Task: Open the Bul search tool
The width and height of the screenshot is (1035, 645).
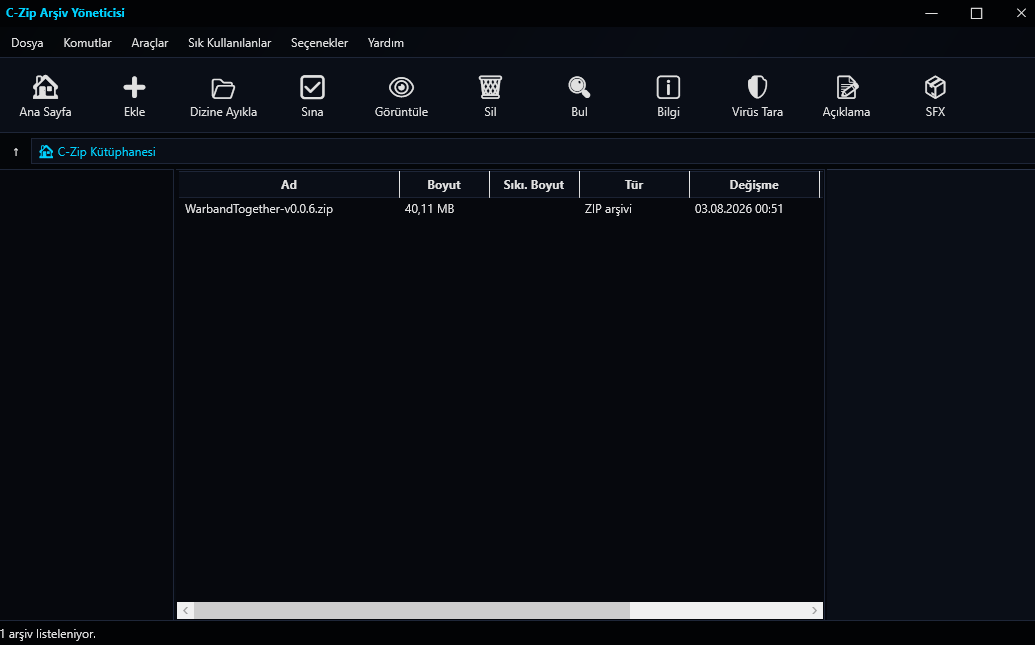Action: point(579,87)
